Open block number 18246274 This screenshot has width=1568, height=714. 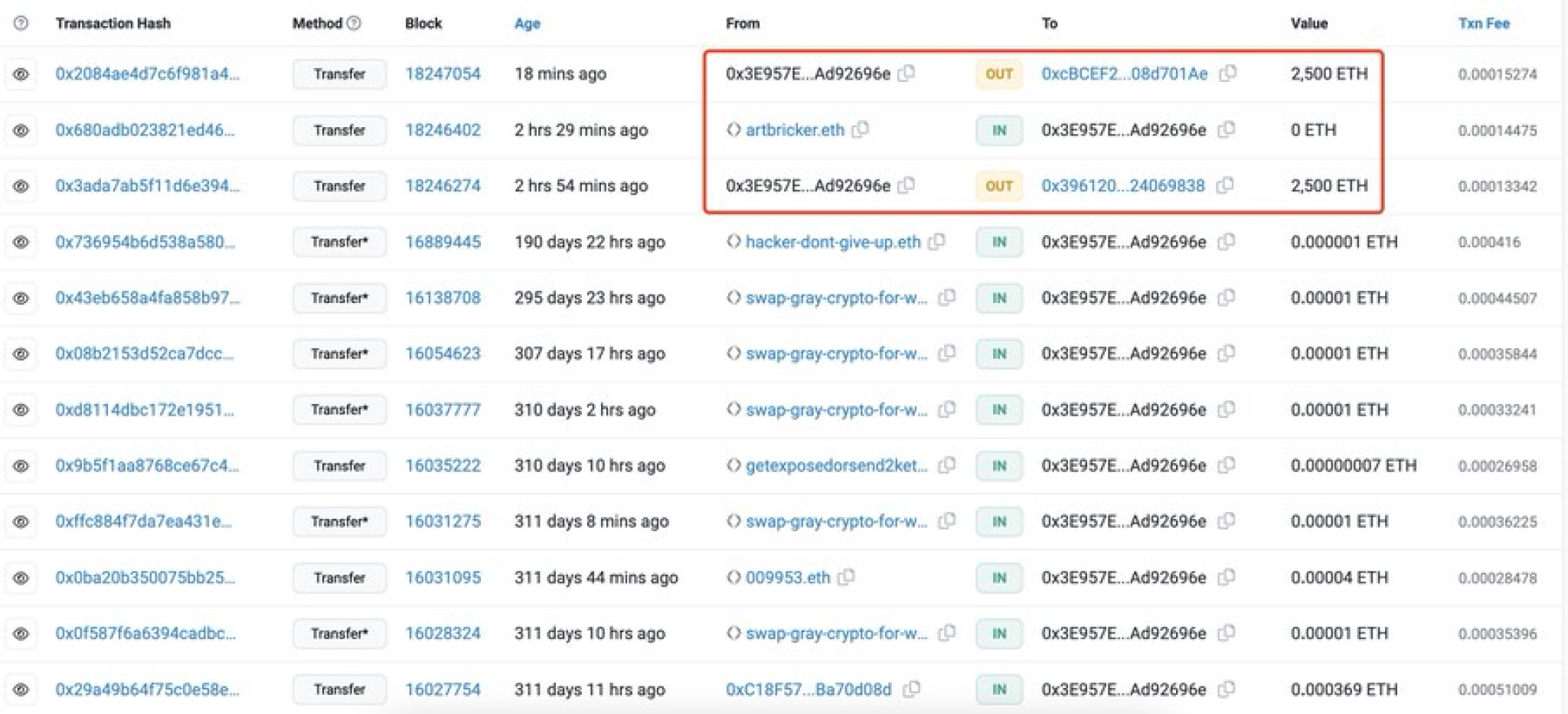(x=443, y=186)
